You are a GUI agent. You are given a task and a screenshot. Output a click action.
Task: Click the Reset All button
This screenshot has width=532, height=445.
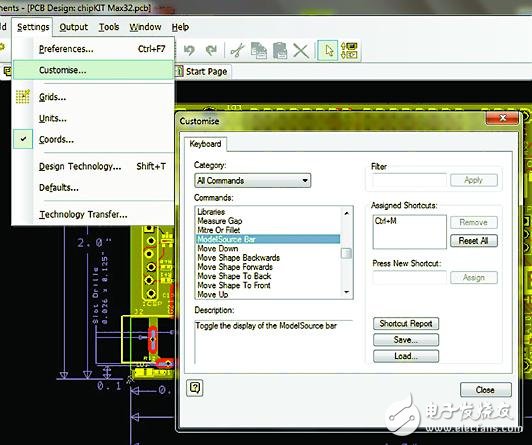coord(474,241)
